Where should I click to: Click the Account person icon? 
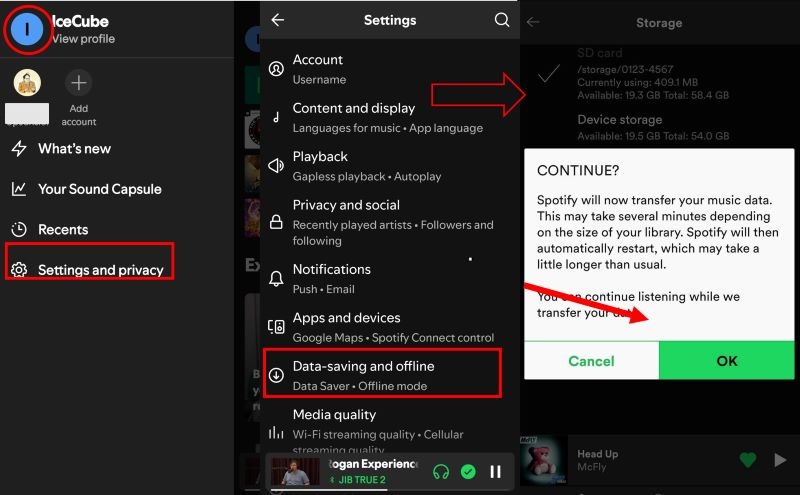pos(276,69)
